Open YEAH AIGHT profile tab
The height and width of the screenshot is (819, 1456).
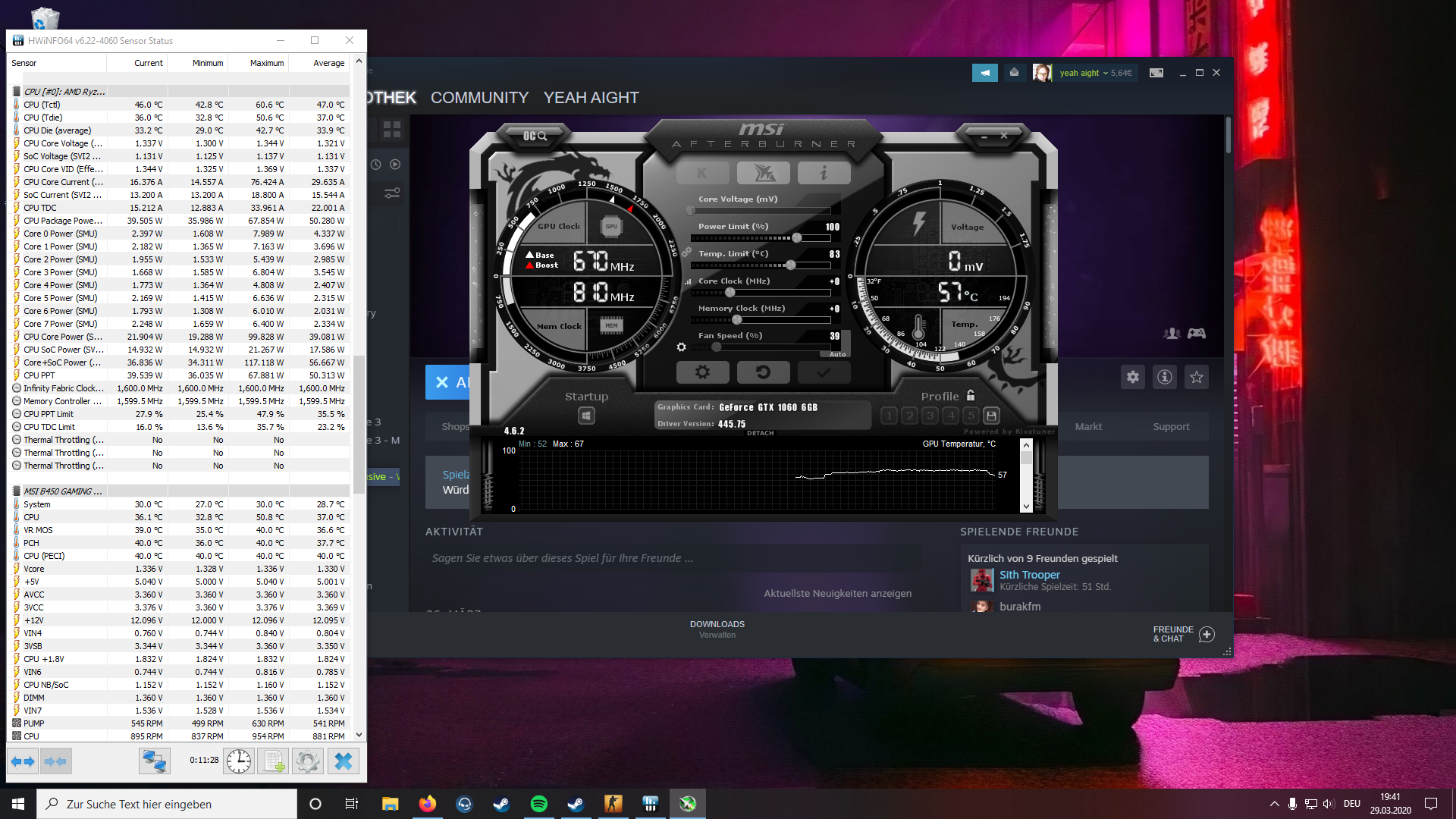[591, 98]
